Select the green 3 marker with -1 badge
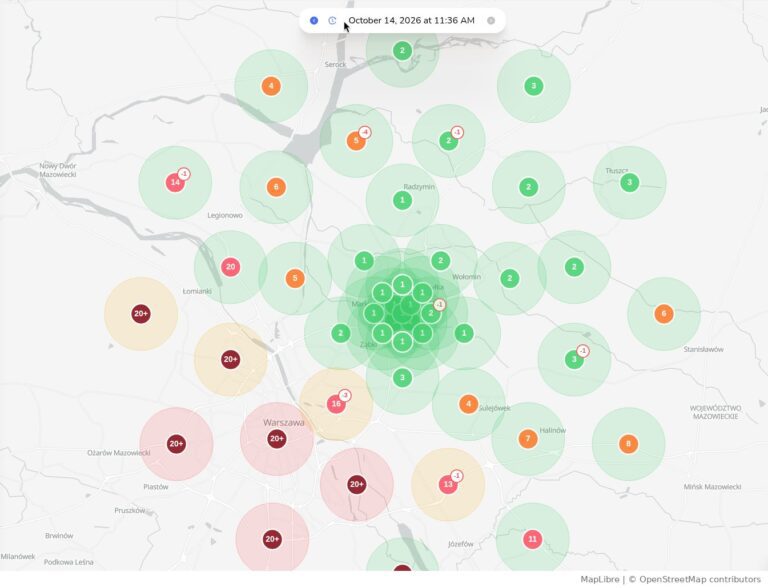Image resolution: width=768 pixels, height=588 pixels. 574,360
